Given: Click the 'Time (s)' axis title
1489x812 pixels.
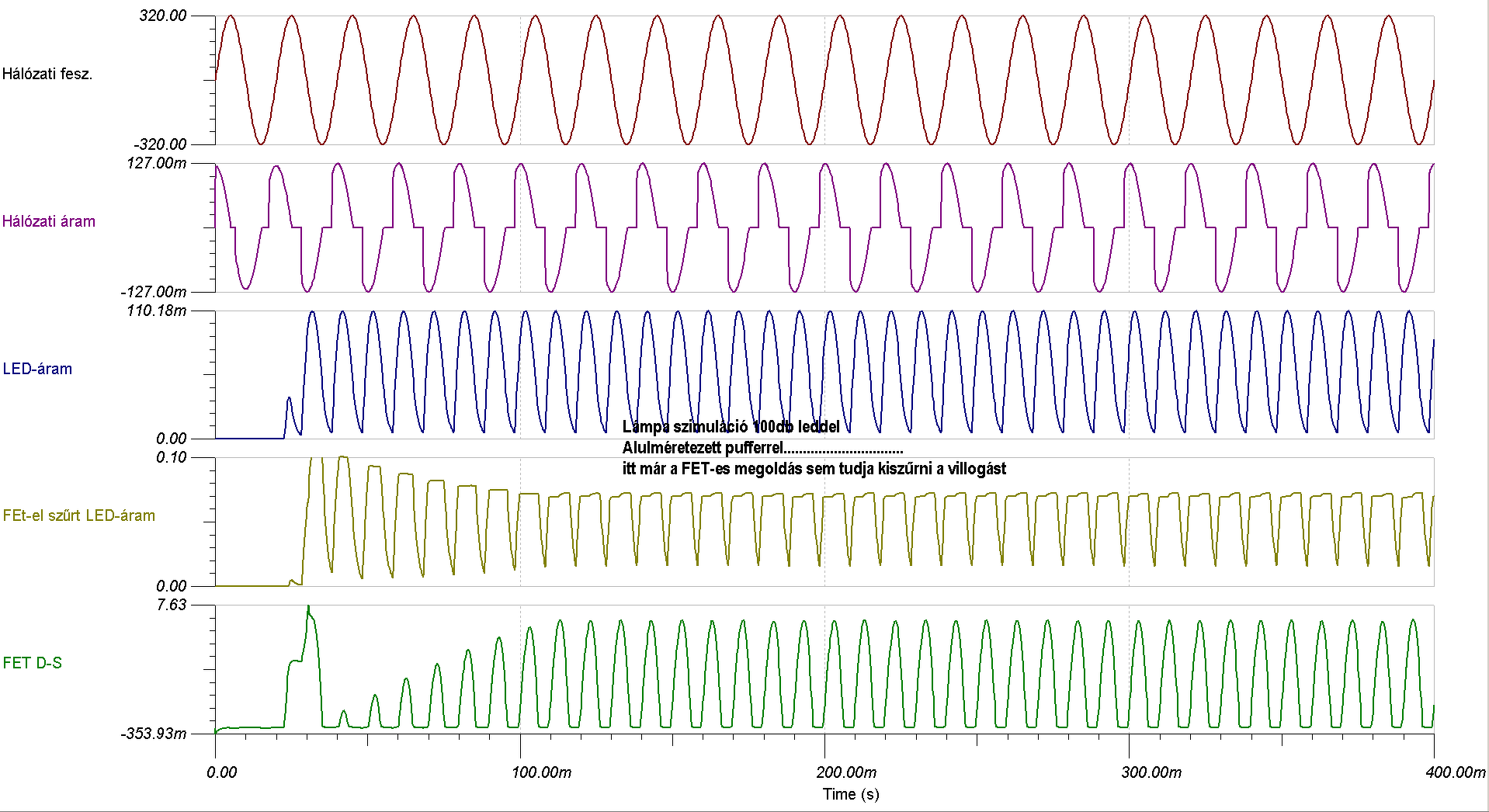Looking at the screenshot, I should coord(851,794).
